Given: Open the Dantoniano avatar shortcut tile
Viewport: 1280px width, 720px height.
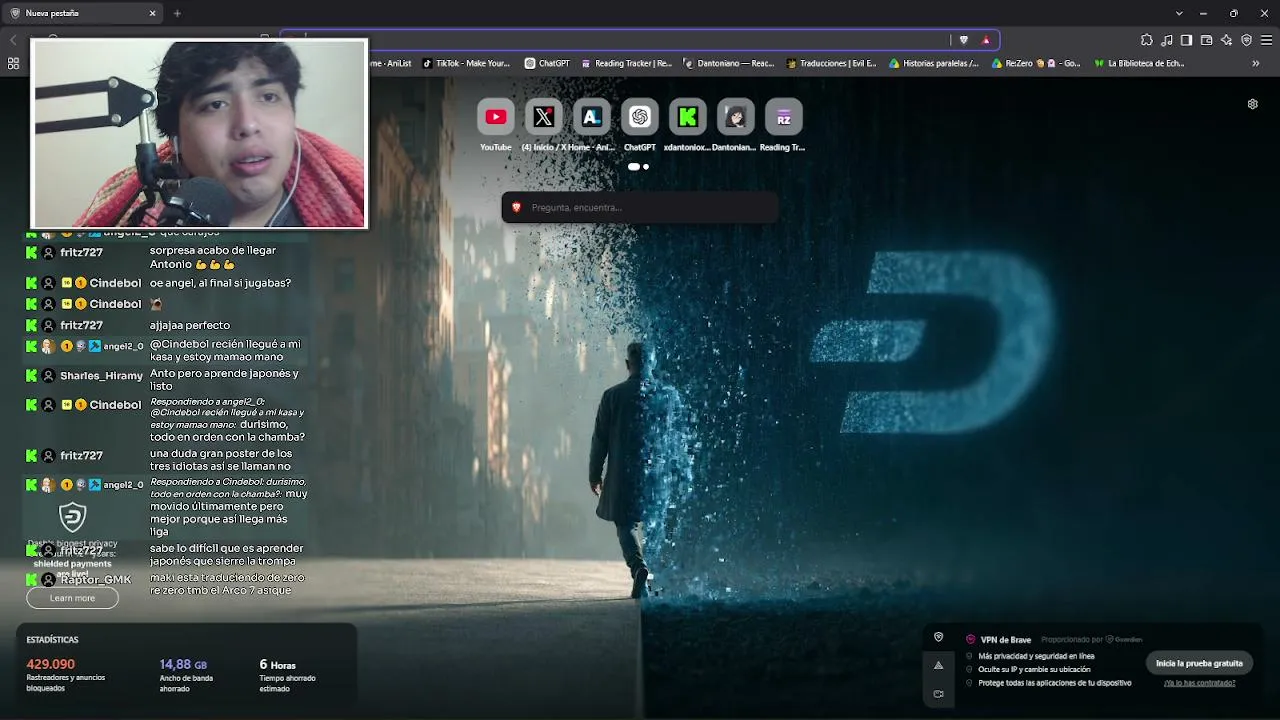Looking at the screenshot, I should [735, 117].
